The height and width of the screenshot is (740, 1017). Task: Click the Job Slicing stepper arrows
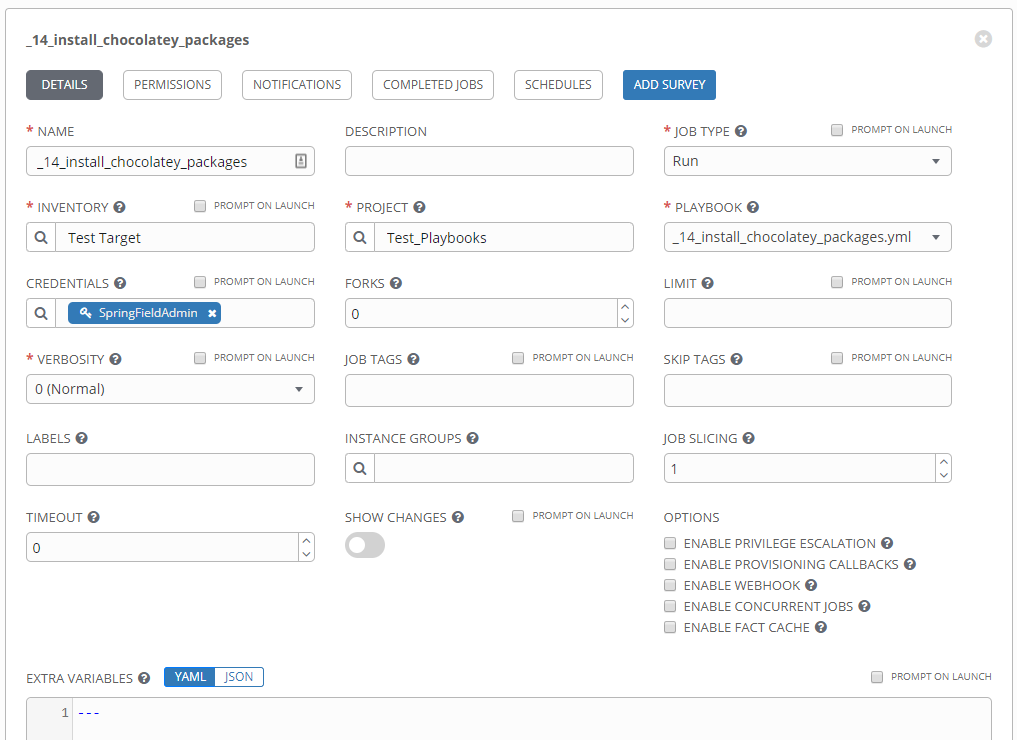click(x=943, y=468)
